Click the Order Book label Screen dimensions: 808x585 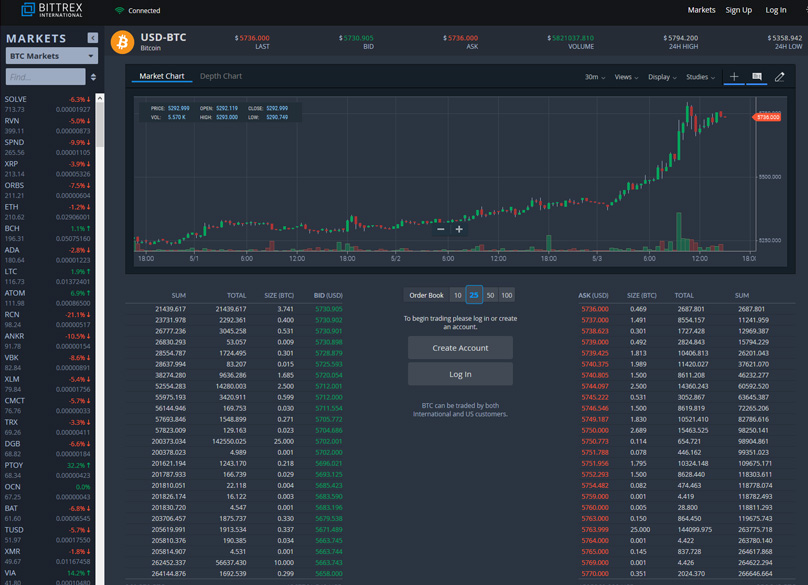point(426,295)
